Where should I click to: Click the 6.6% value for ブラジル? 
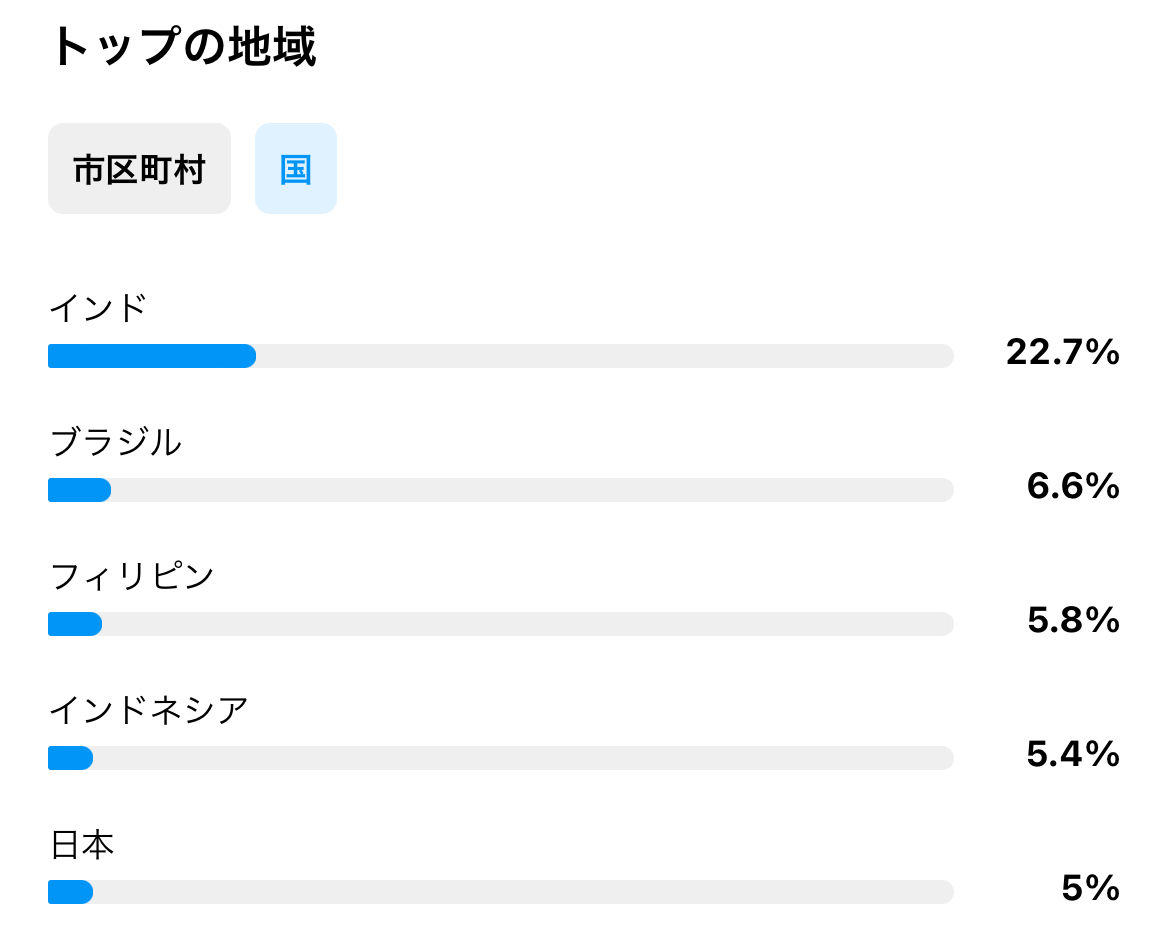tap(1072, 486)
